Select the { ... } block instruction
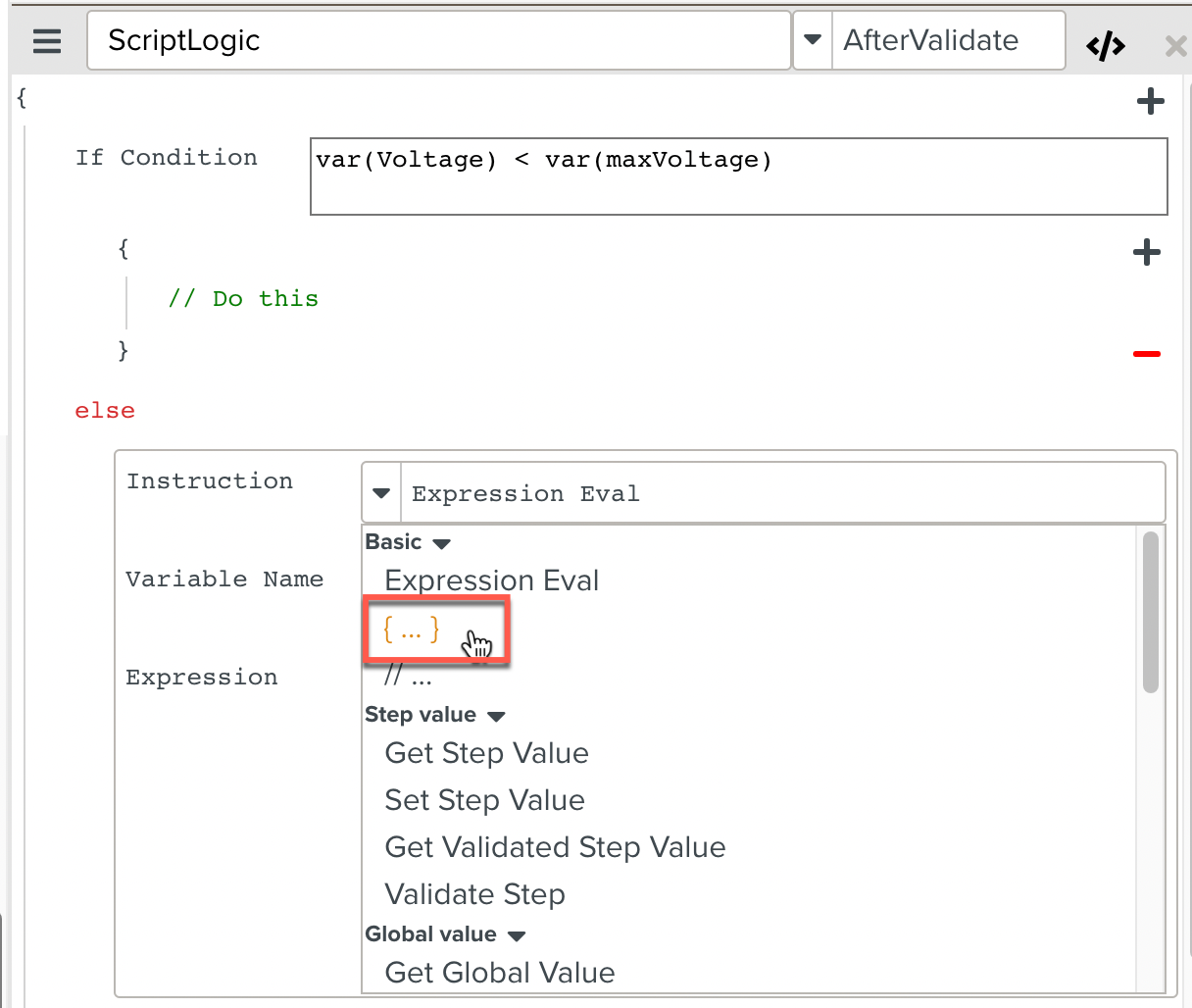Screen dimensions: 1192x1008 (412, 630)
